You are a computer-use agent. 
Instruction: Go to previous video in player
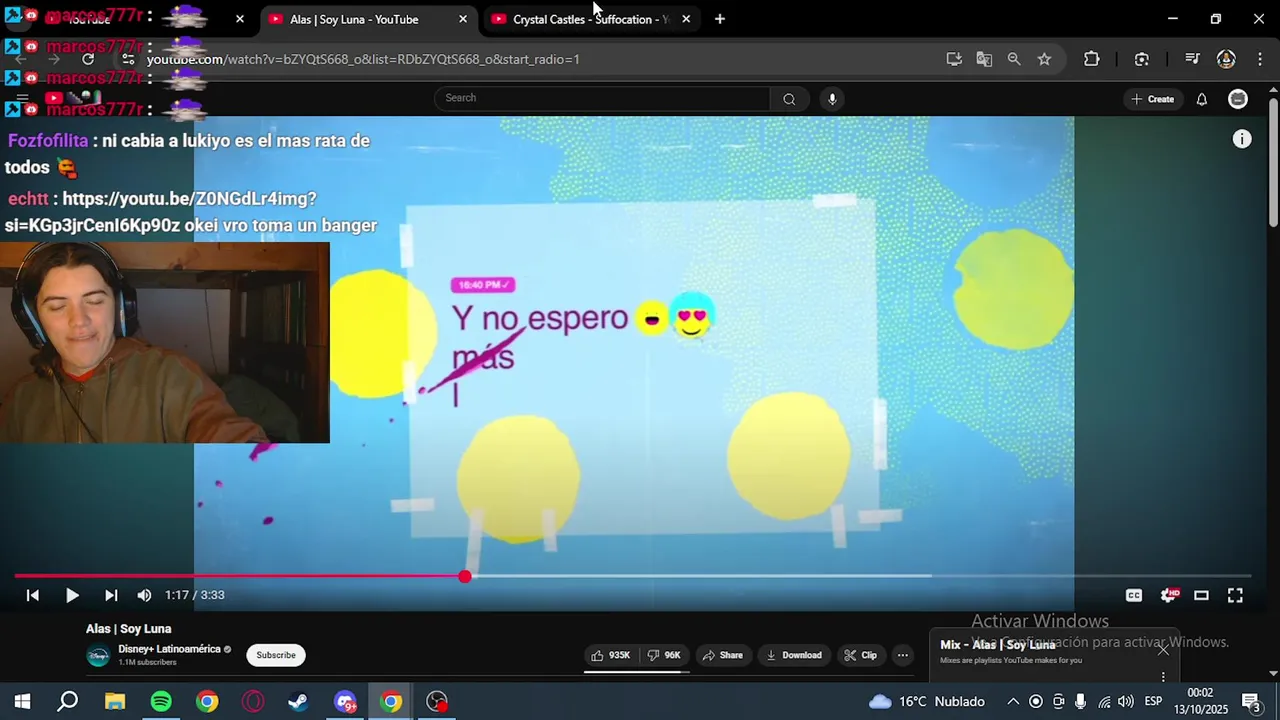click(x=32, y=595)
